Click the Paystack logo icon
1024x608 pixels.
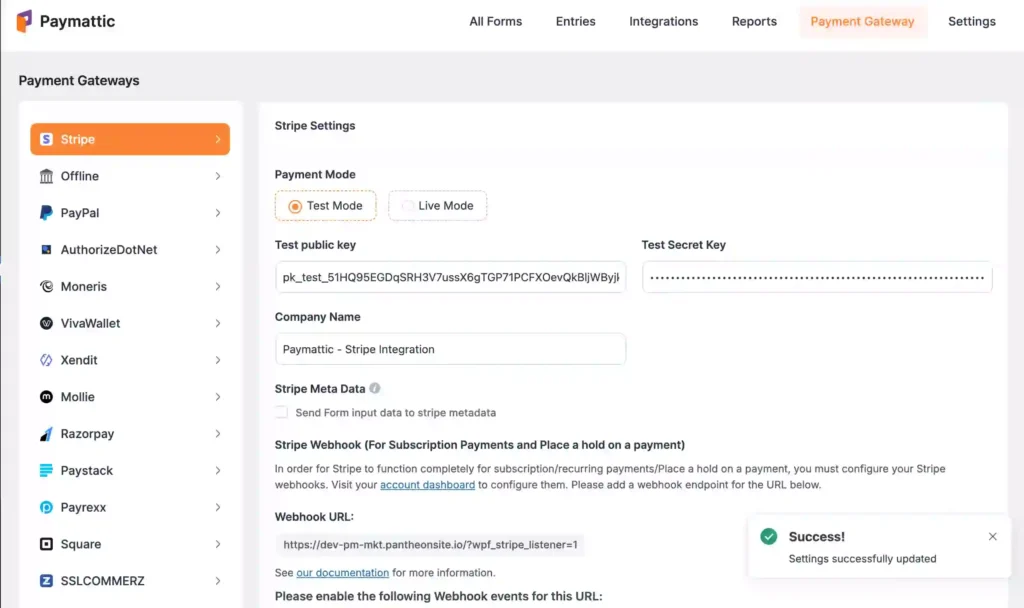click(46, 470)
